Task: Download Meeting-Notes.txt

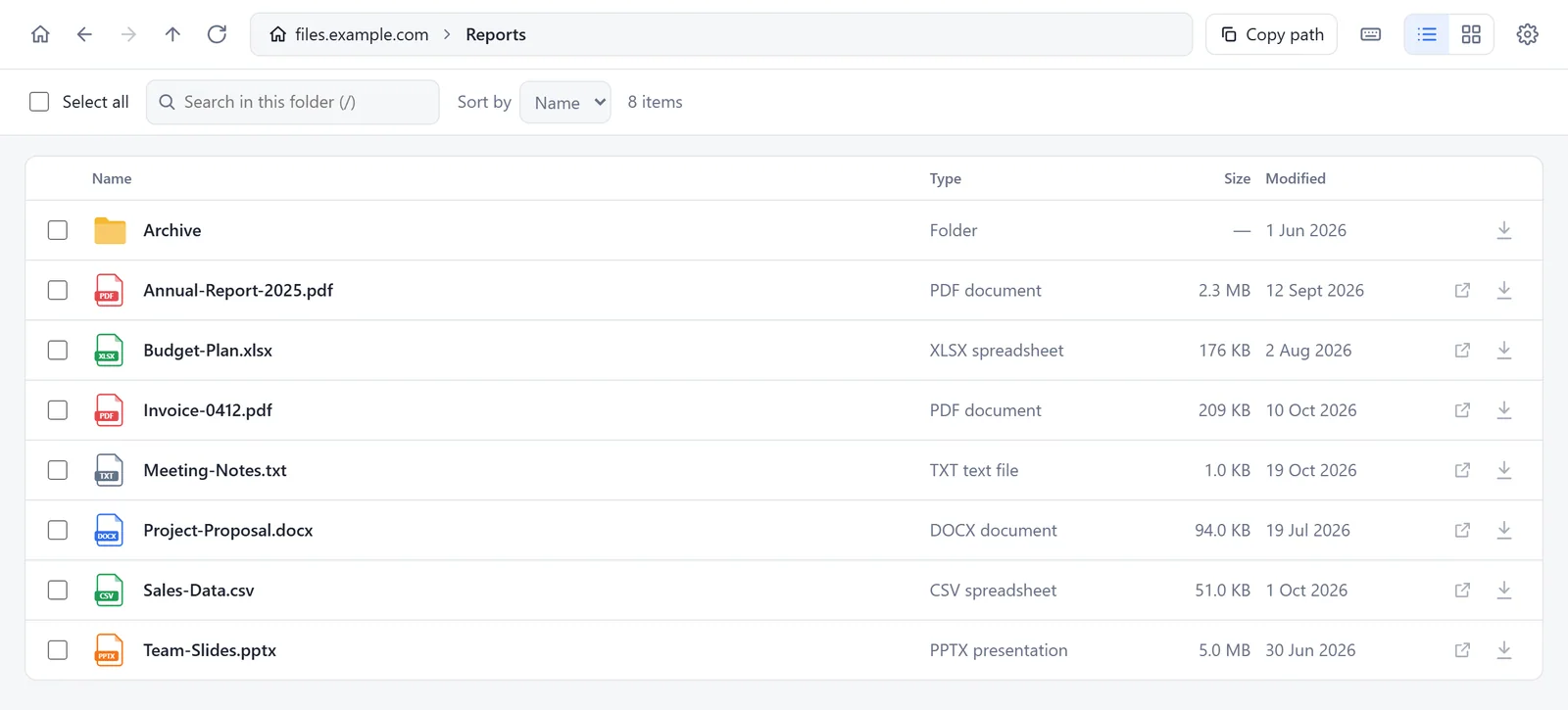Action: [1504, 470]
